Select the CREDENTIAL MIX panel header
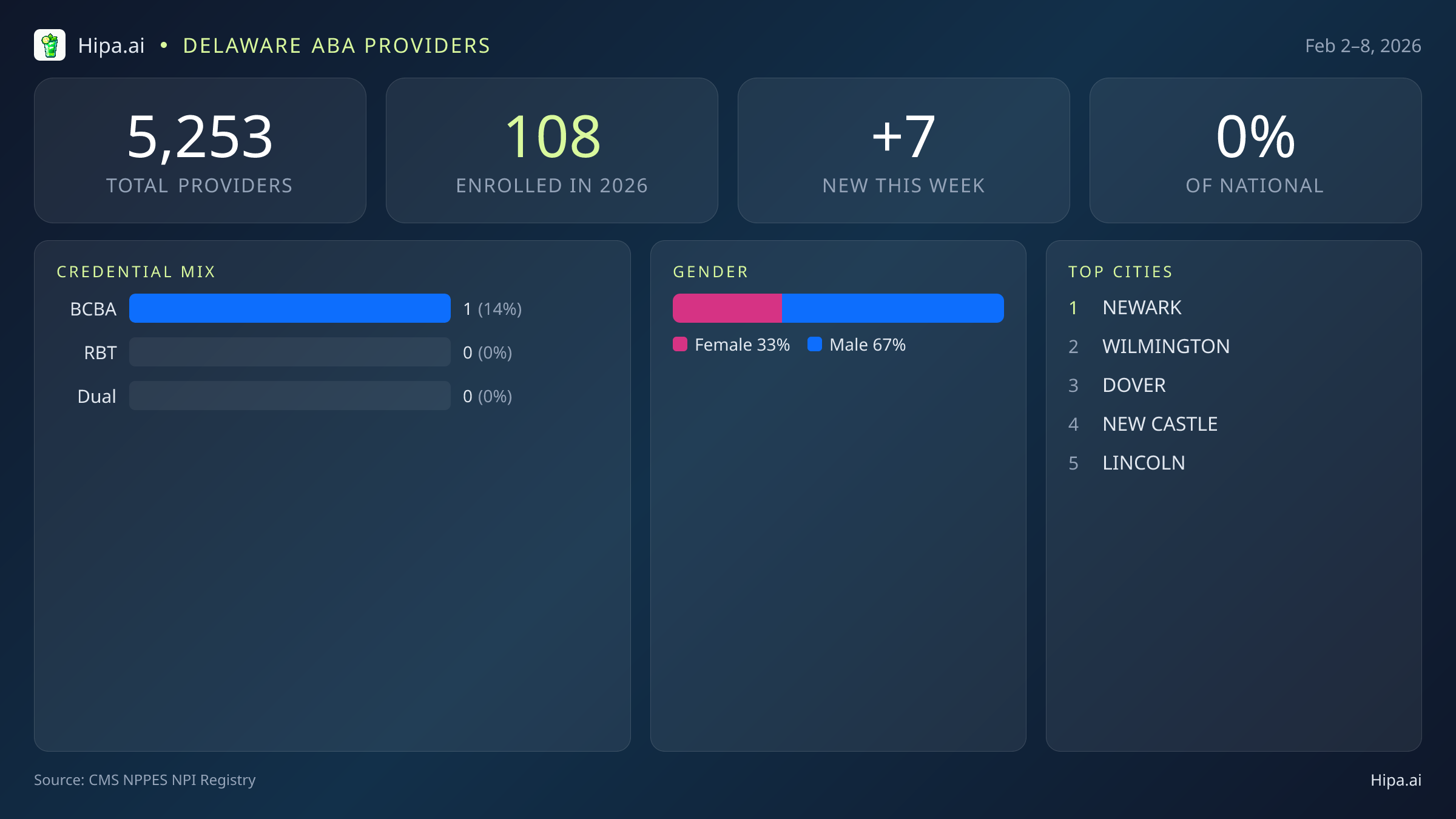 [x=136, y=272]
